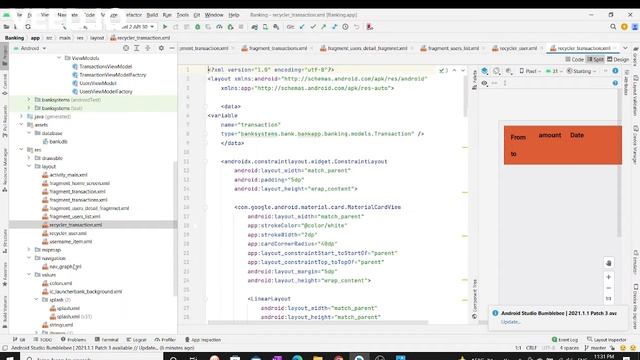Open the AVD device manager icon
This screenshot has height=360, width=640.
tap(265, 27)
